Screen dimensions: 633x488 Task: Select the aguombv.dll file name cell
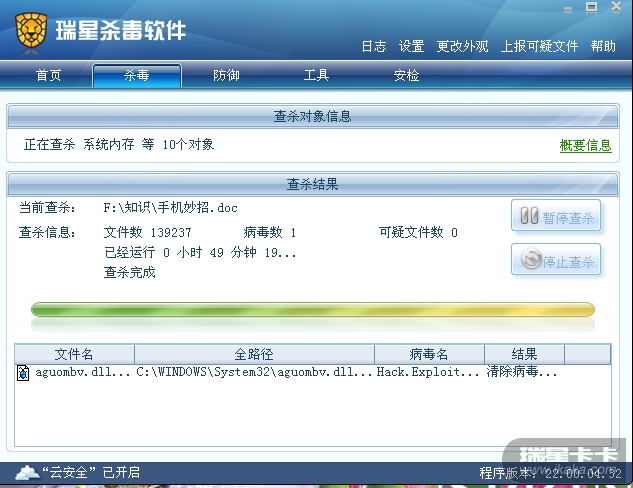82,372
